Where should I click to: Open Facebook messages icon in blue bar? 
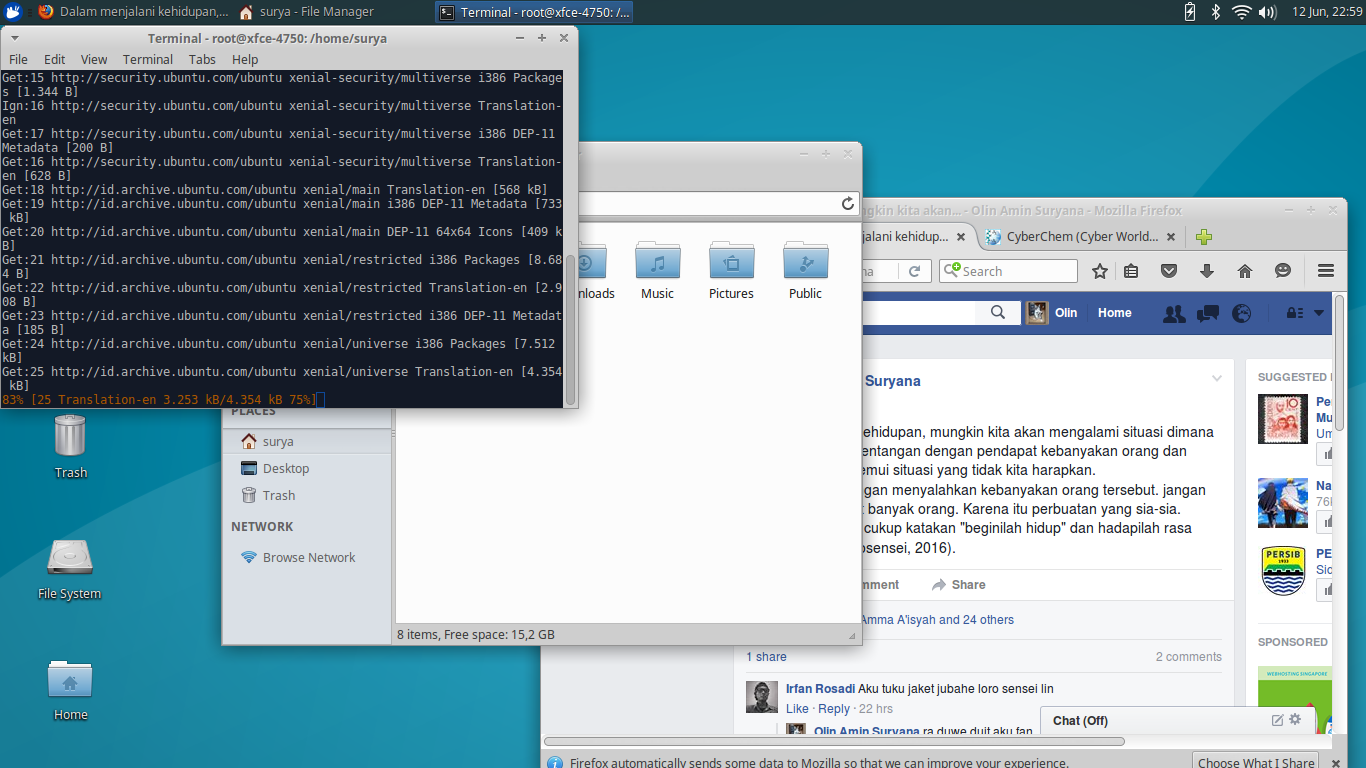pyautogui.click(x=1207, y=313)
